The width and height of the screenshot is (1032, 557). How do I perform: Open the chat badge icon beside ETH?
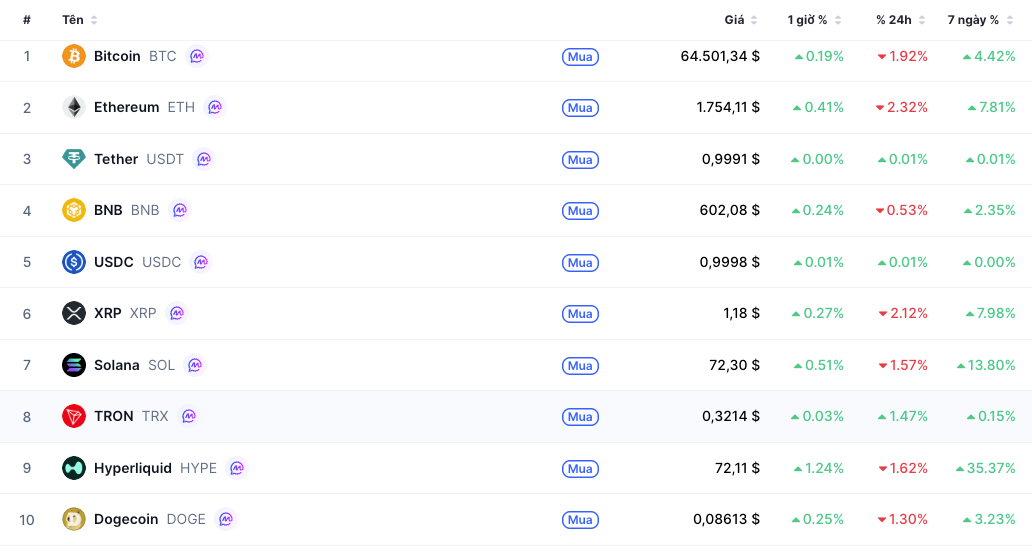point(215,107)
